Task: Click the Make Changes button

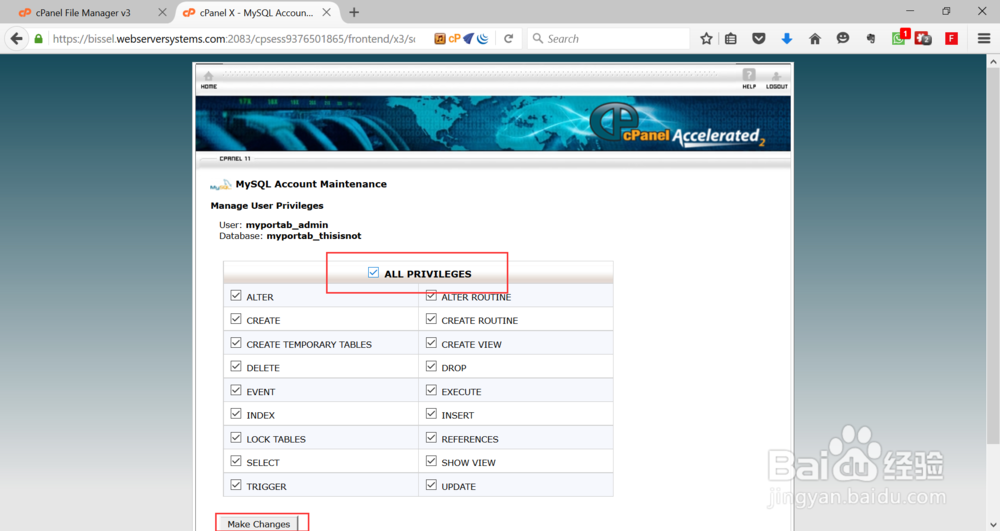Action: [x=258, y=523]
